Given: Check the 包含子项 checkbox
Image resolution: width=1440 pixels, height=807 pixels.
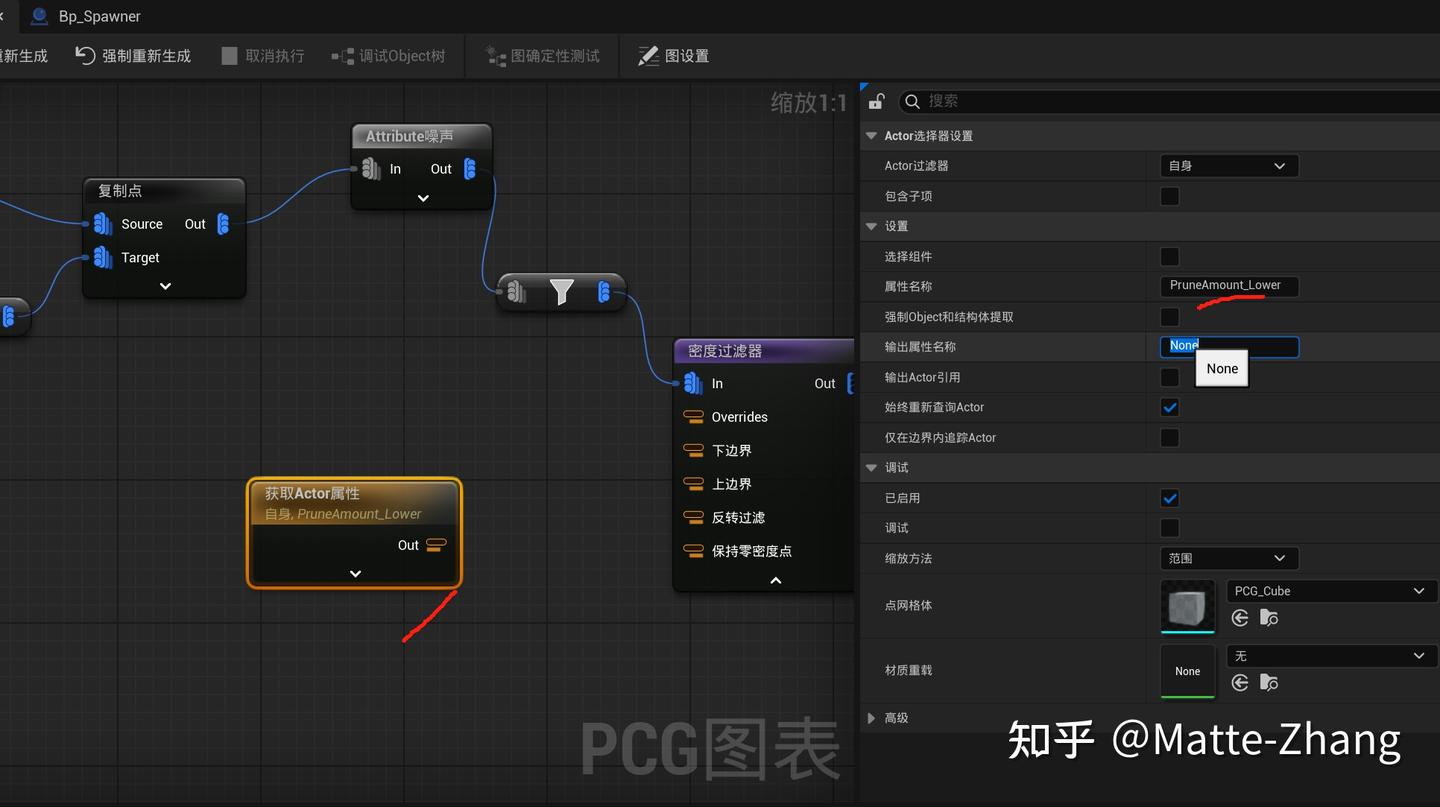Looking at the screenshot, I should (1170, 196).
